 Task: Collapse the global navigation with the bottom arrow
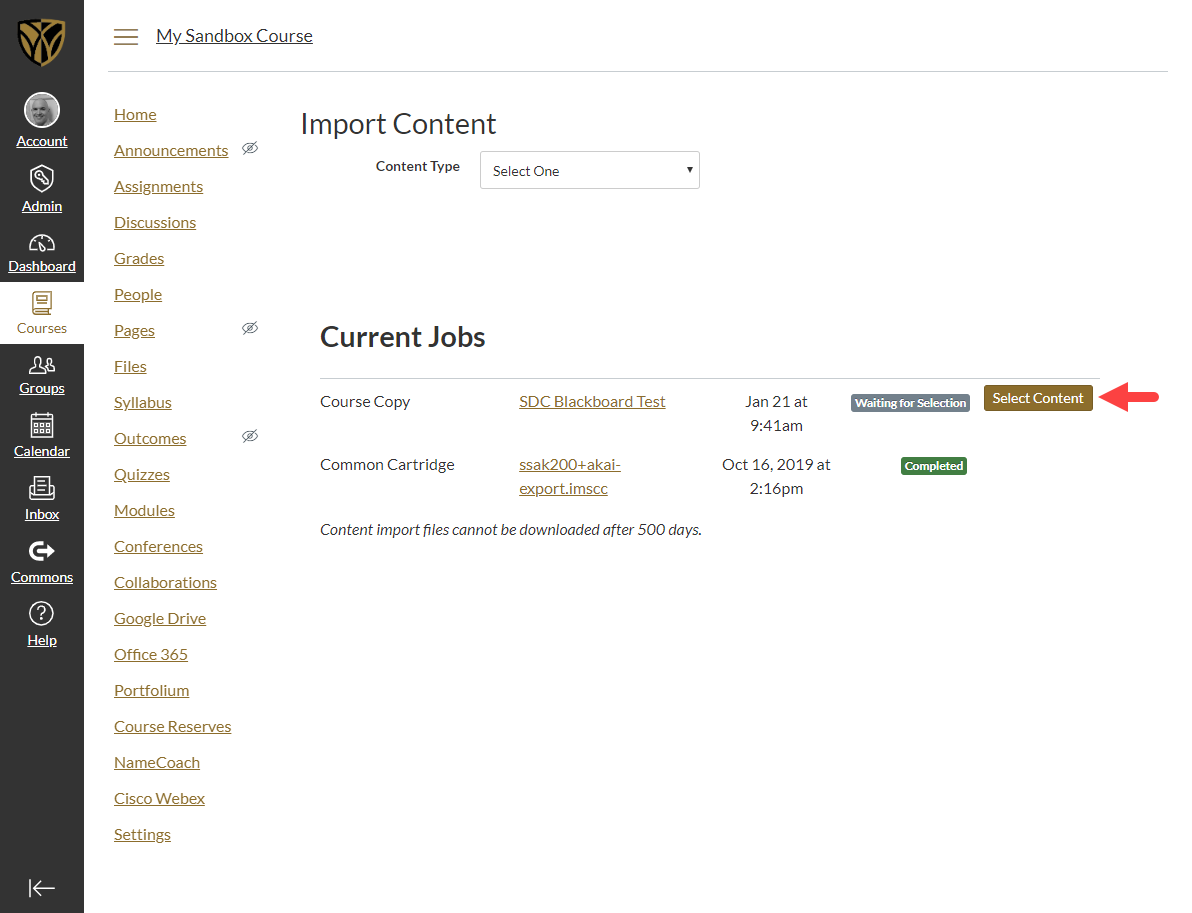pyautogui.click(x=41, y=888)
